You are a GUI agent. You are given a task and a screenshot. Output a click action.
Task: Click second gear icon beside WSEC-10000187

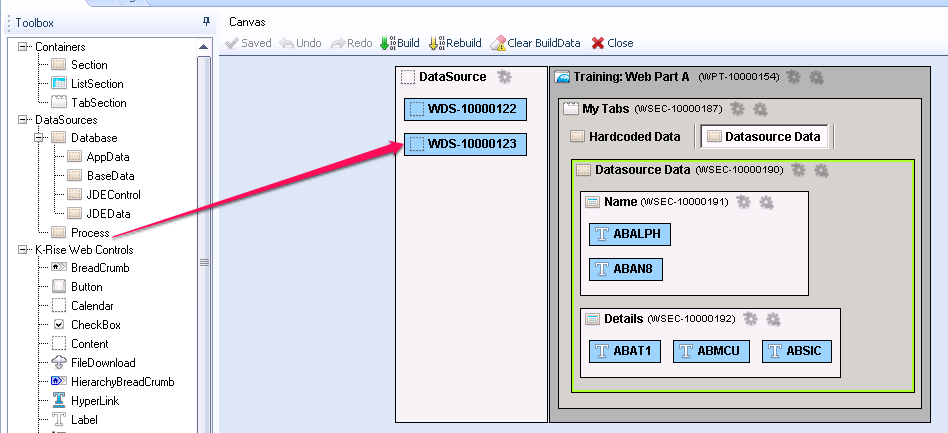(x=760, y=109)
